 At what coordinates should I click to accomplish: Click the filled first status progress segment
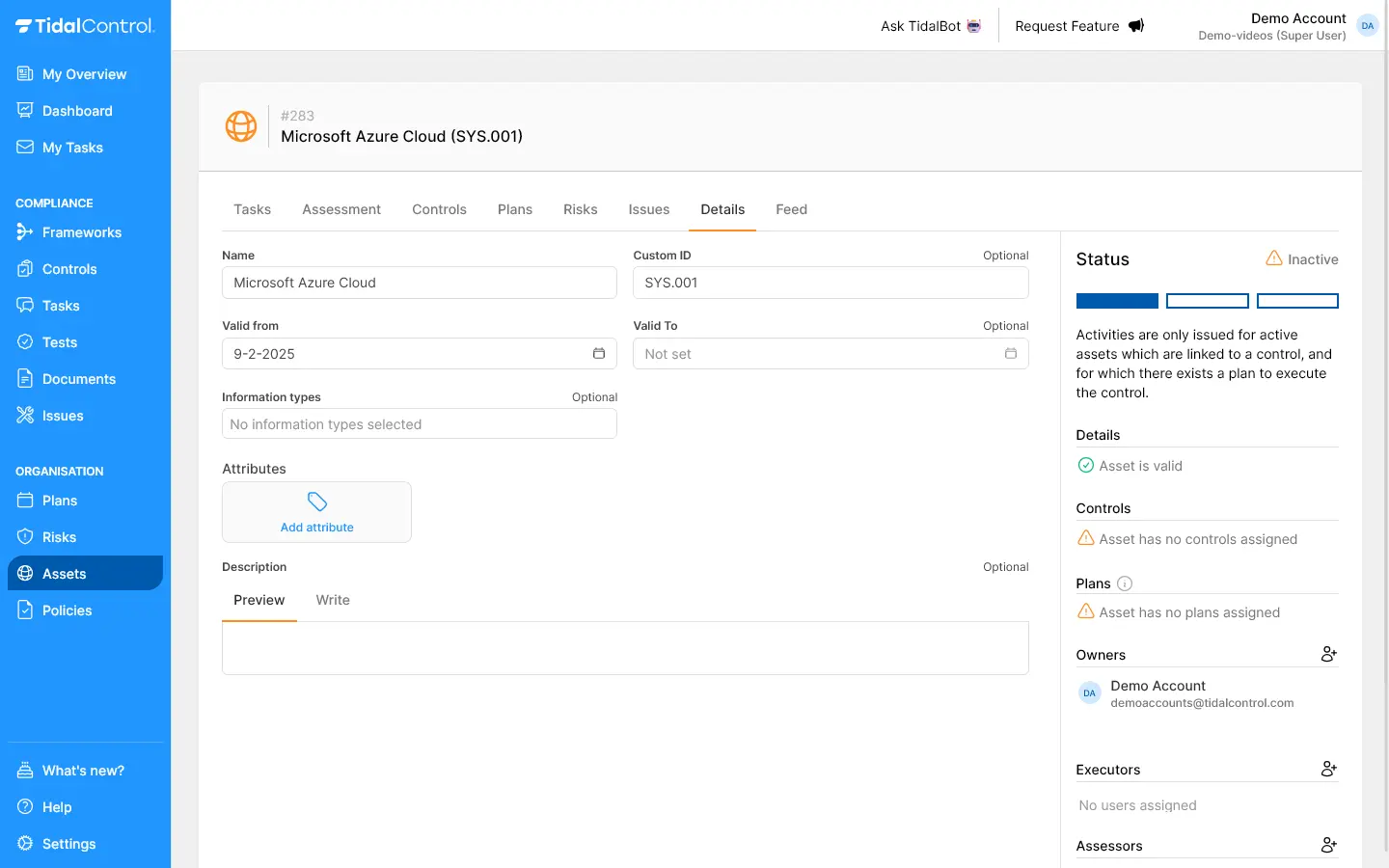[1117, 301]
